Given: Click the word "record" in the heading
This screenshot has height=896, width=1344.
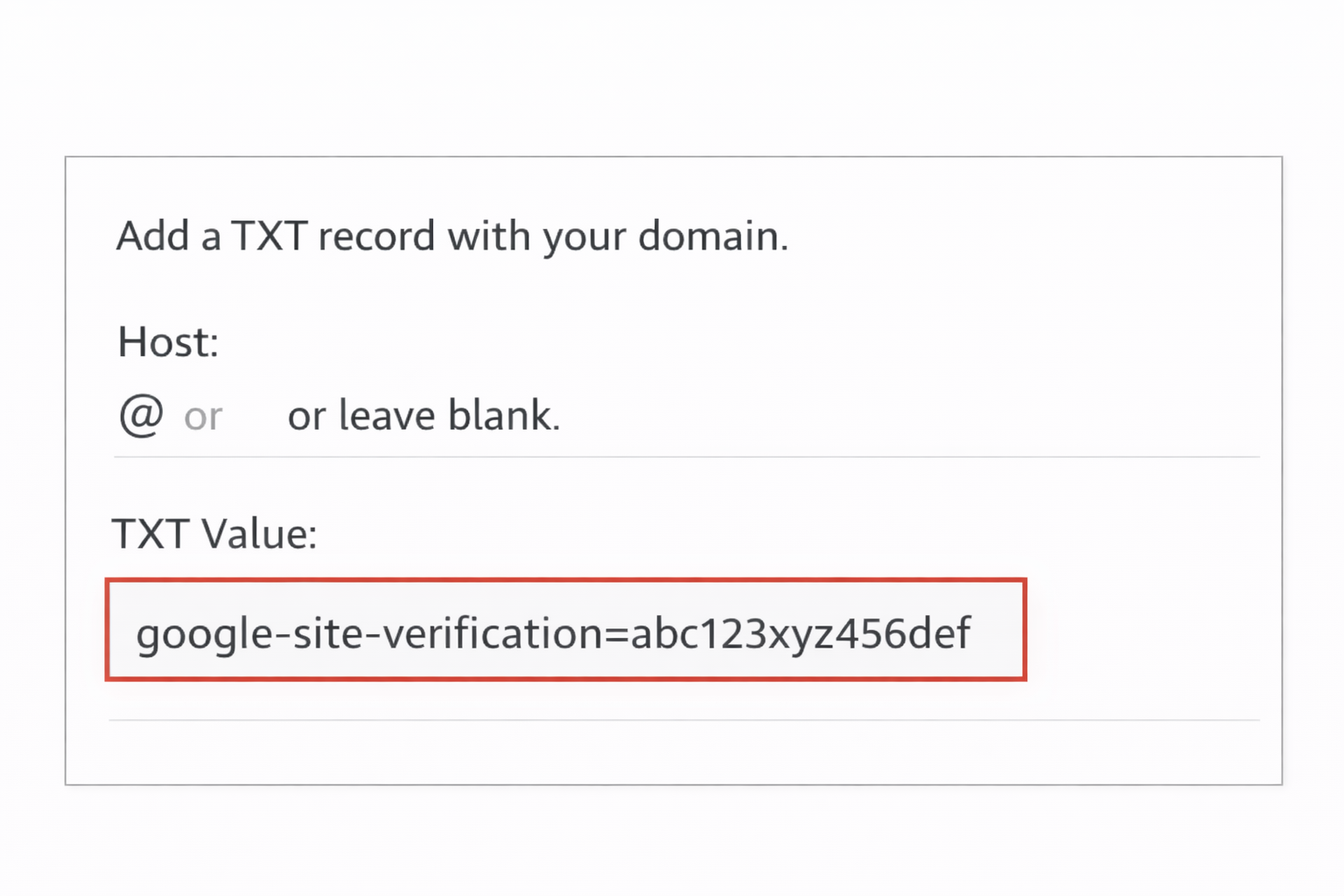Looking at the screenshot, I should (376, 236).
